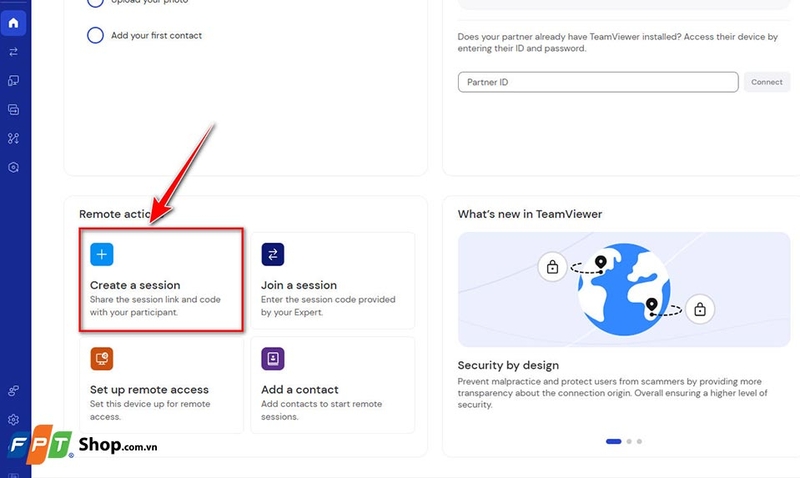Open the Workflows icon in sidebar

[14, 138]
